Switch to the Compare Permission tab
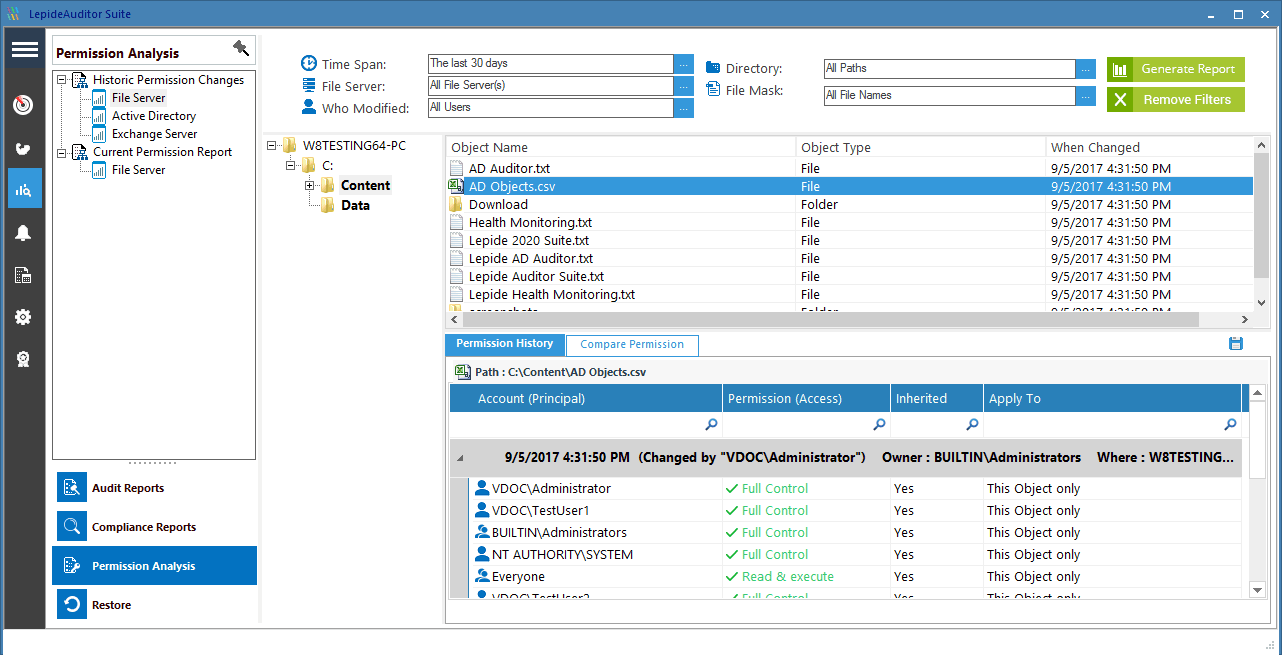 coord(632,345)
